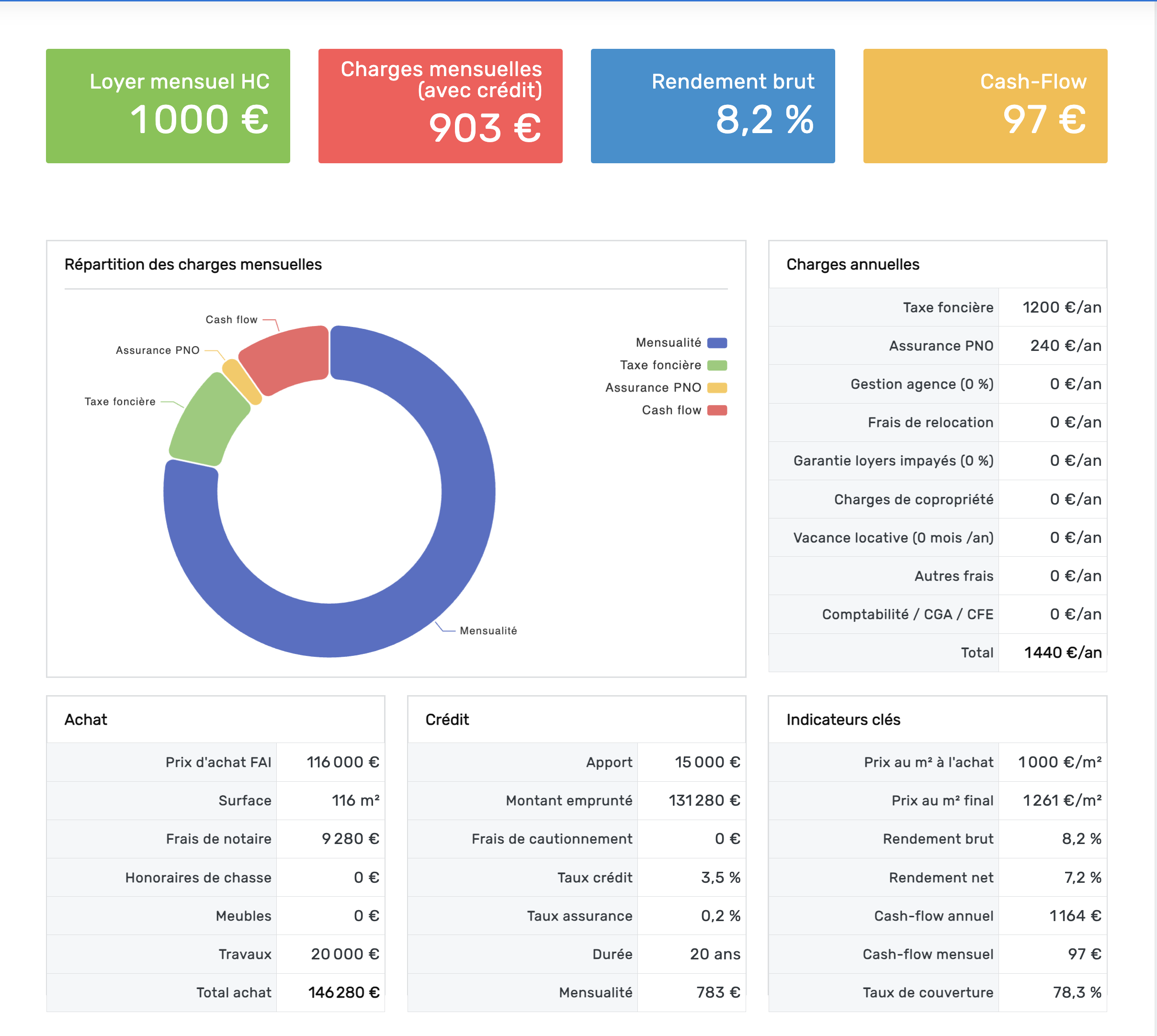
Task: Click the green Loyer mensuel HC card
Action: (168, 105)
